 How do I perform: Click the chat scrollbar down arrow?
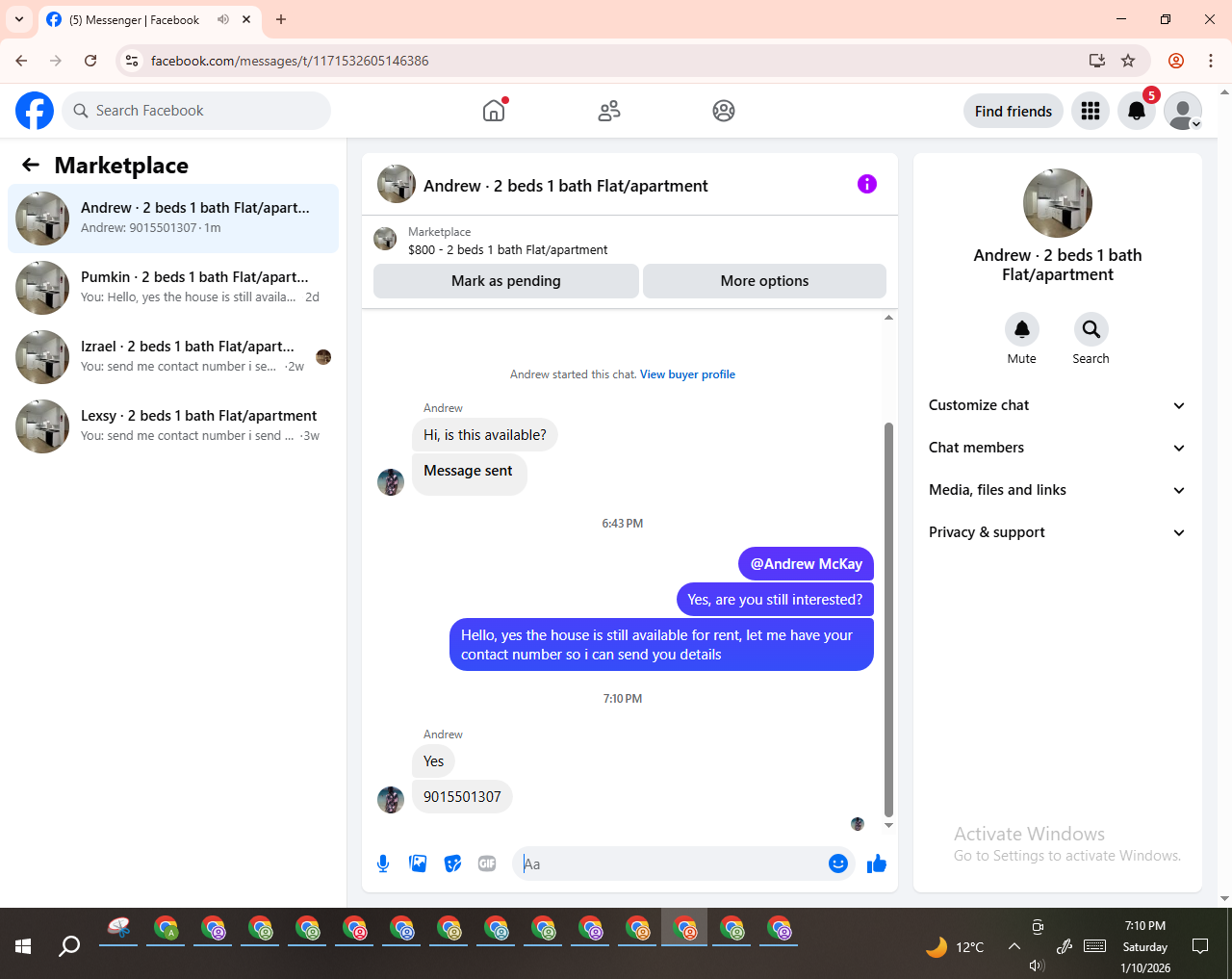coord(888,825)
